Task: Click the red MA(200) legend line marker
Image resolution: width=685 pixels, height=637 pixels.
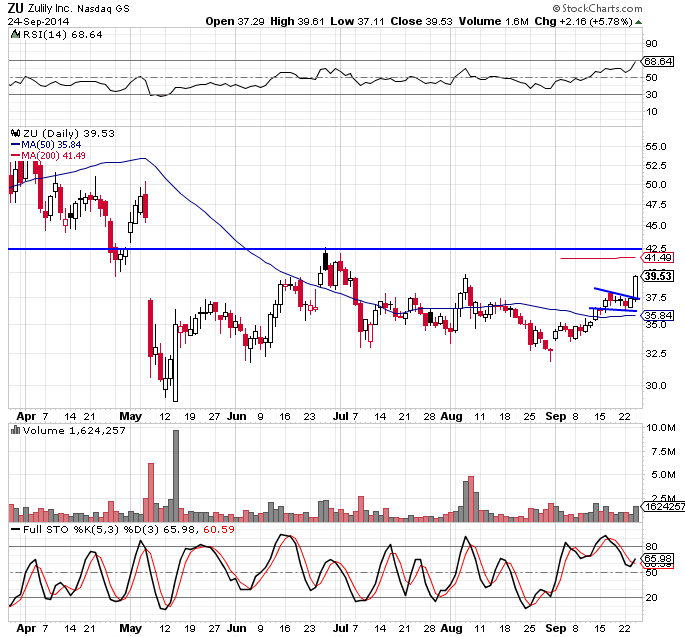Action: [13, 155]
